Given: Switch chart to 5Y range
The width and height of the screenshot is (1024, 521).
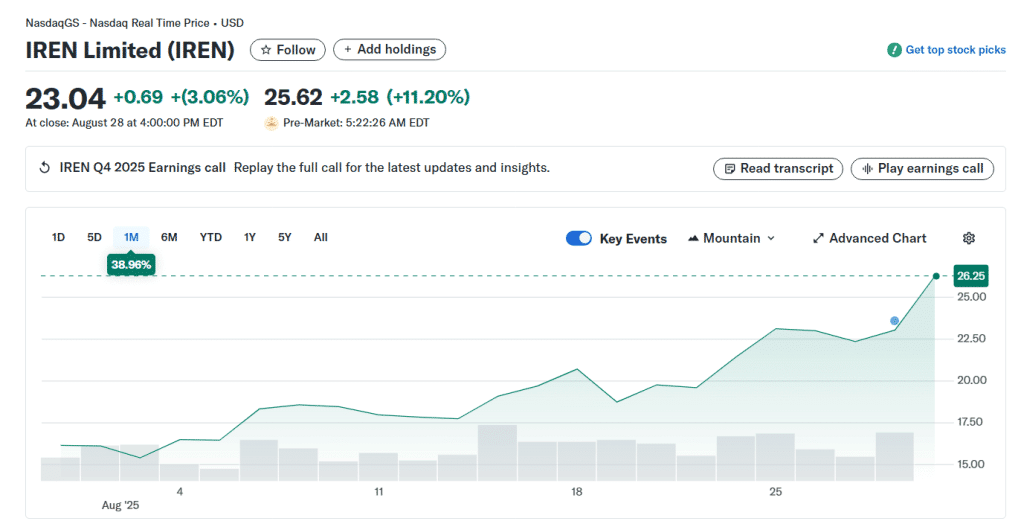Looking at the screenshot, I should pyautogui.click(x=285, y=237).
